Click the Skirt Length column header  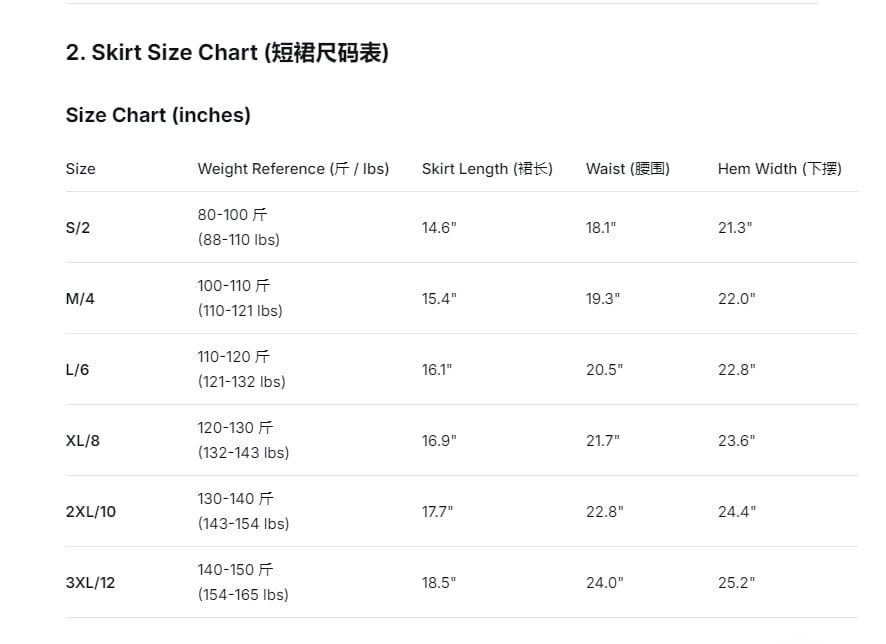click(x=487, y=169)
